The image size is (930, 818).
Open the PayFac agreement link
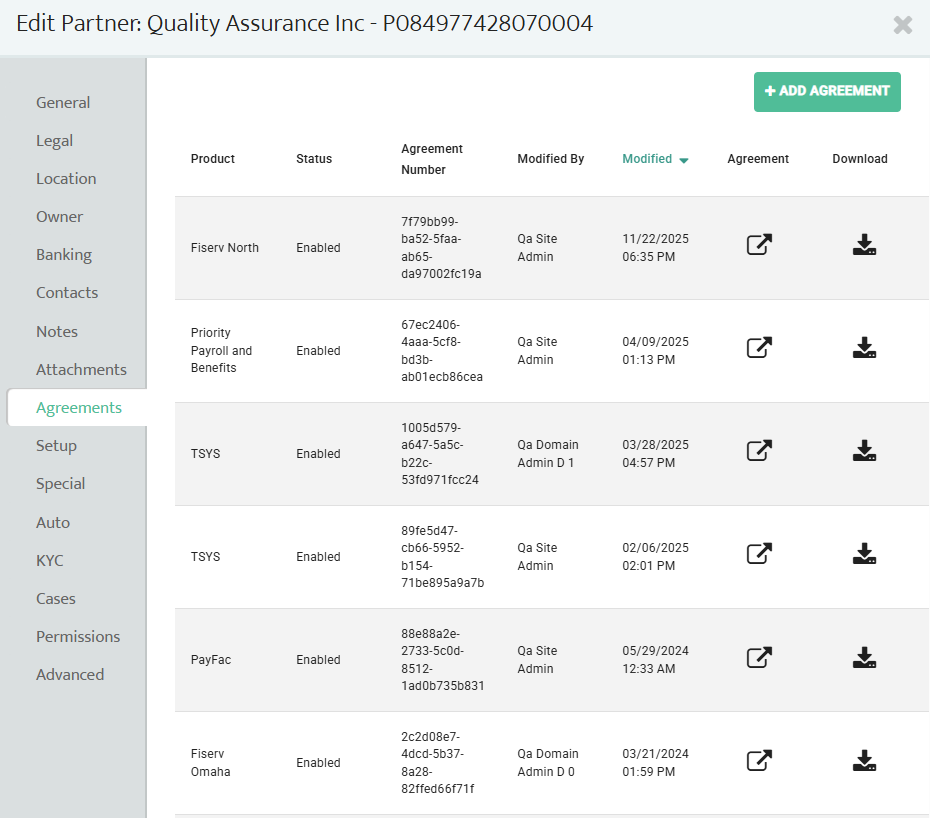point(759,657)
